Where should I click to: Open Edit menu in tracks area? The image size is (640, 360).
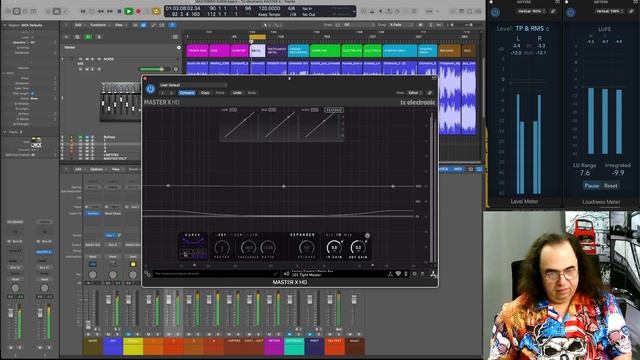click(x=78, y=25)
